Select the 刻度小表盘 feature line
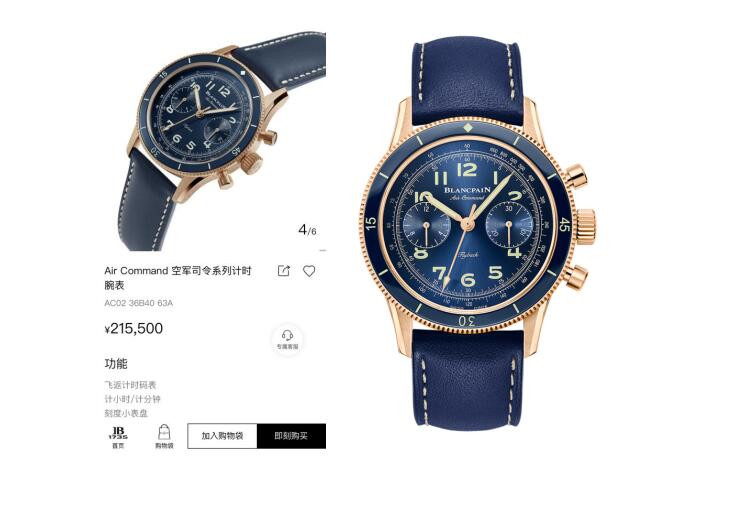 [126, 413]
